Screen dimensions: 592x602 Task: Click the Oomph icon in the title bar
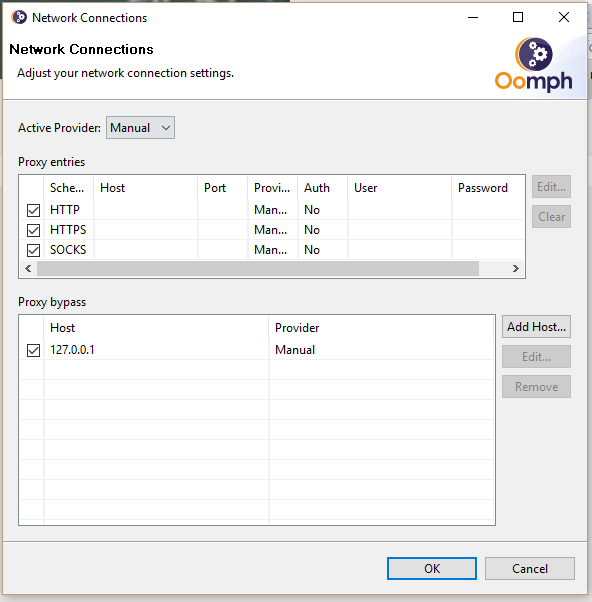pos(19,17)
